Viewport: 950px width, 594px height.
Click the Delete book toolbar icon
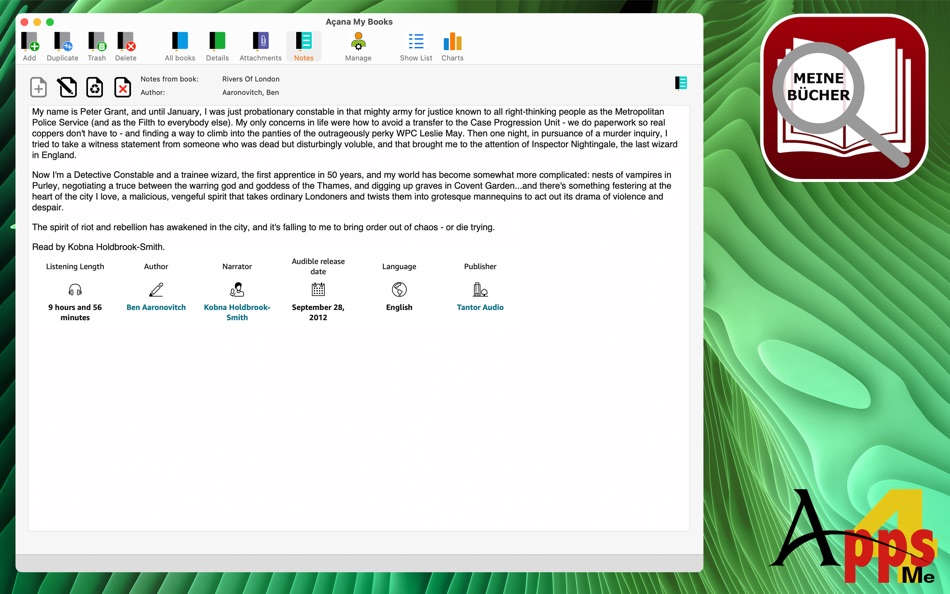click(125, 47)
